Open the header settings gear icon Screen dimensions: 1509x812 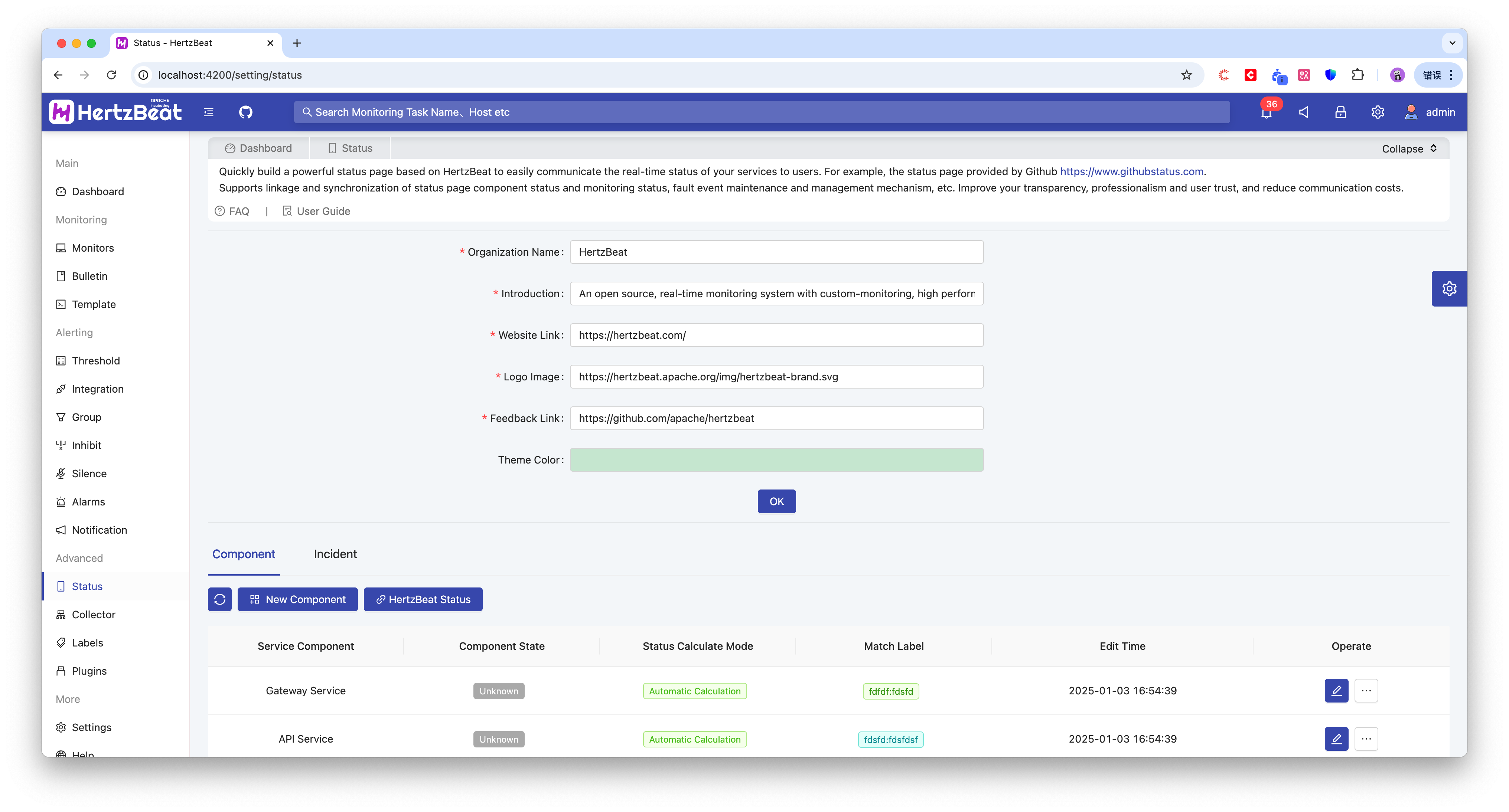[1377, 112]
